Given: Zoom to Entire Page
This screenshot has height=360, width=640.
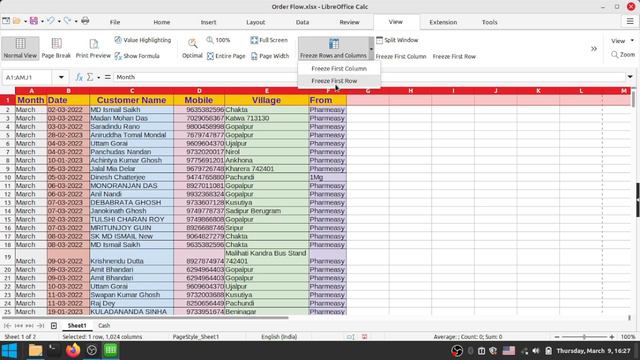Looking at the screenshot, I should coord(226,56).
